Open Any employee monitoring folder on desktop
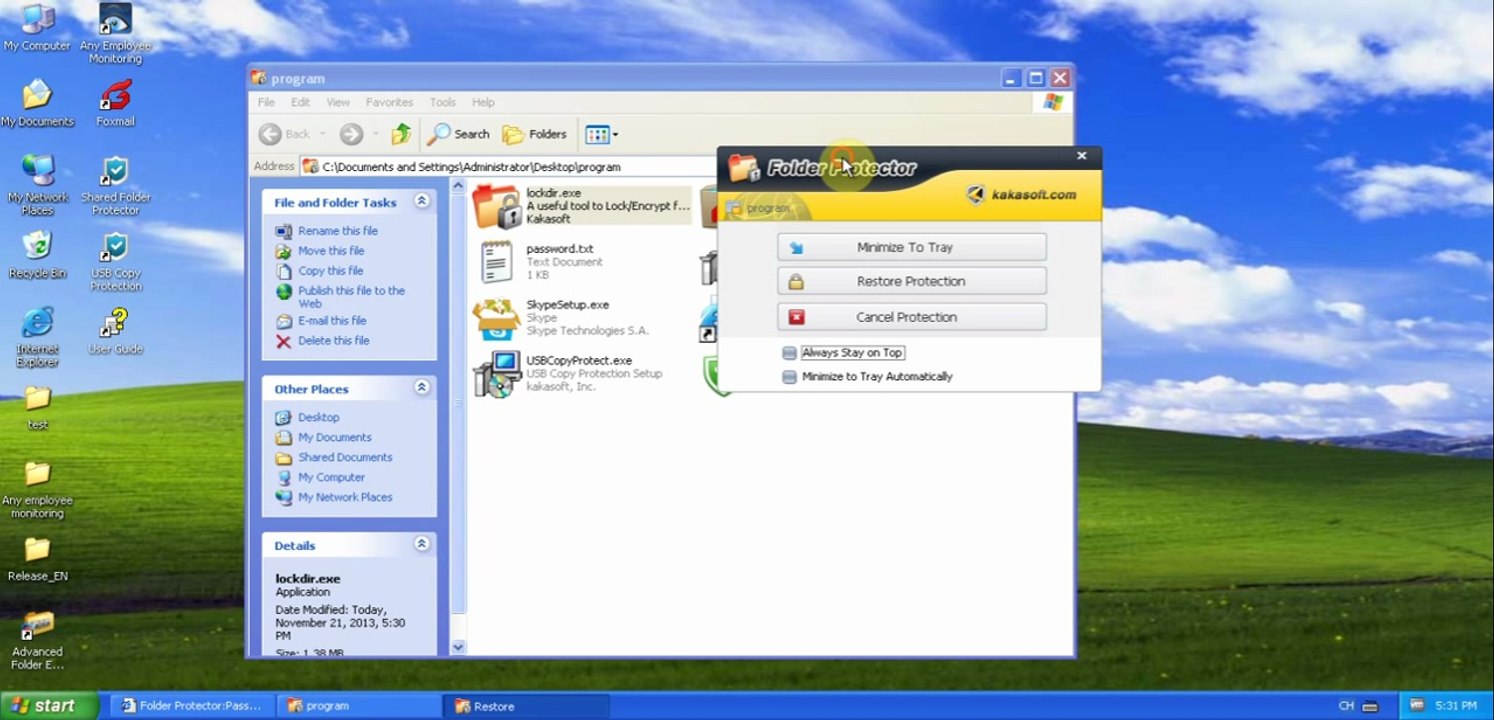The image size is (1494, 720). coord(37,489)
